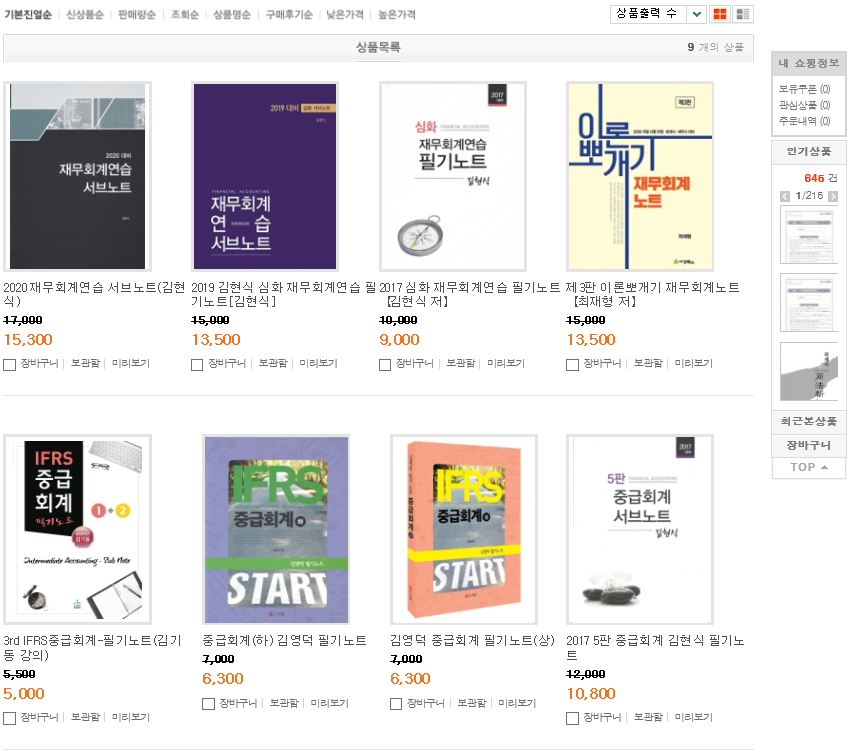Sort by 신상품순
Image resolution: width=855 pixels, height=754 pixels.
pyautogui.click(x=85, y=15)
